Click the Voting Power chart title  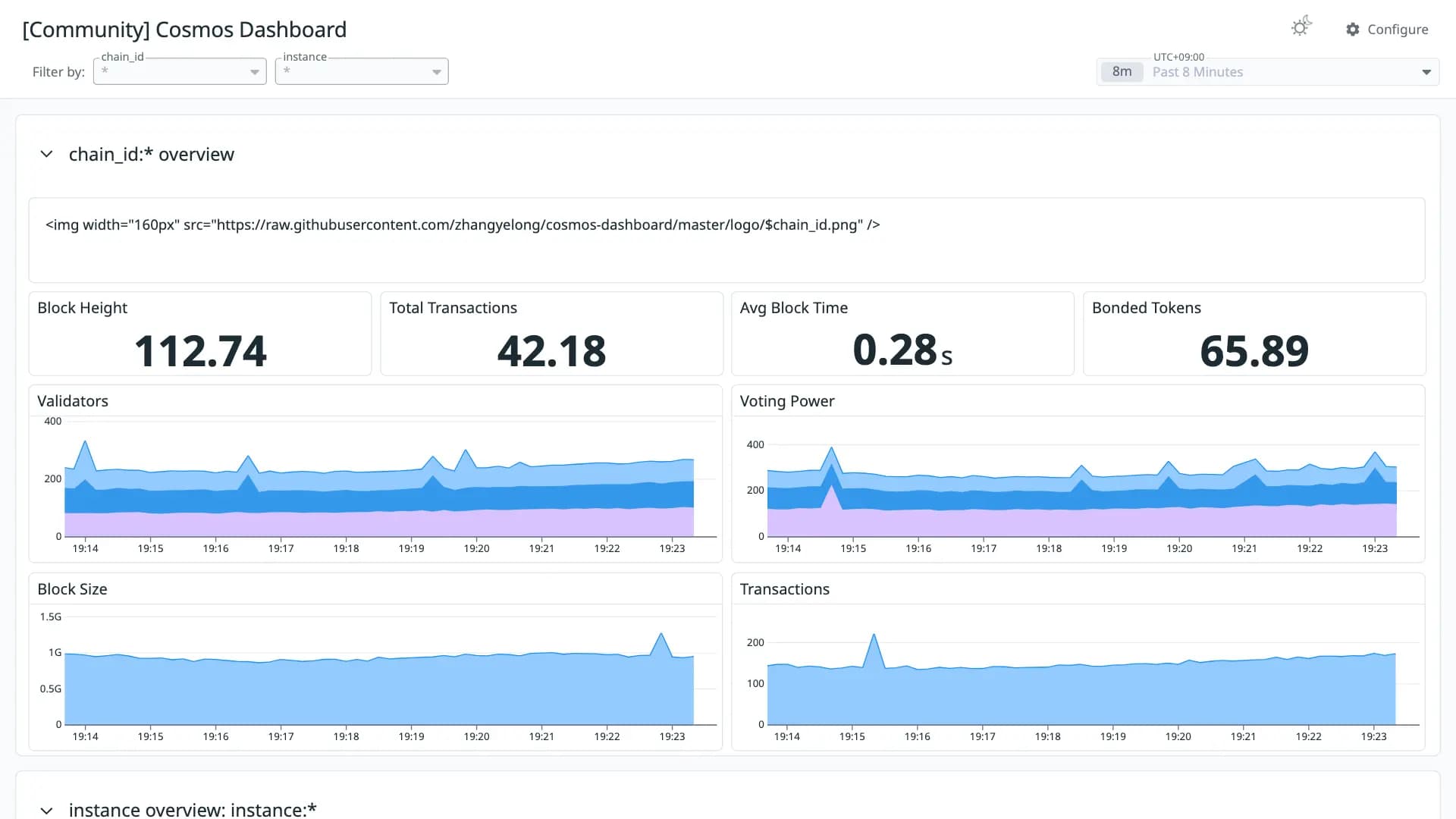click(x=787, y=401)
